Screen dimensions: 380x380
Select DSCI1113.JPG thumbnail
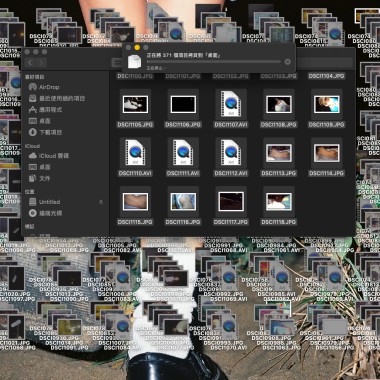click(279, 153)
